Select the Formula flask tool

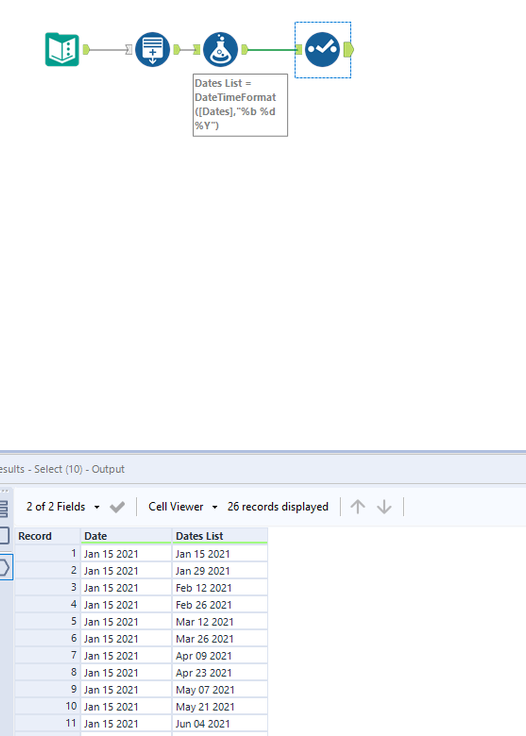pos(221,49)
